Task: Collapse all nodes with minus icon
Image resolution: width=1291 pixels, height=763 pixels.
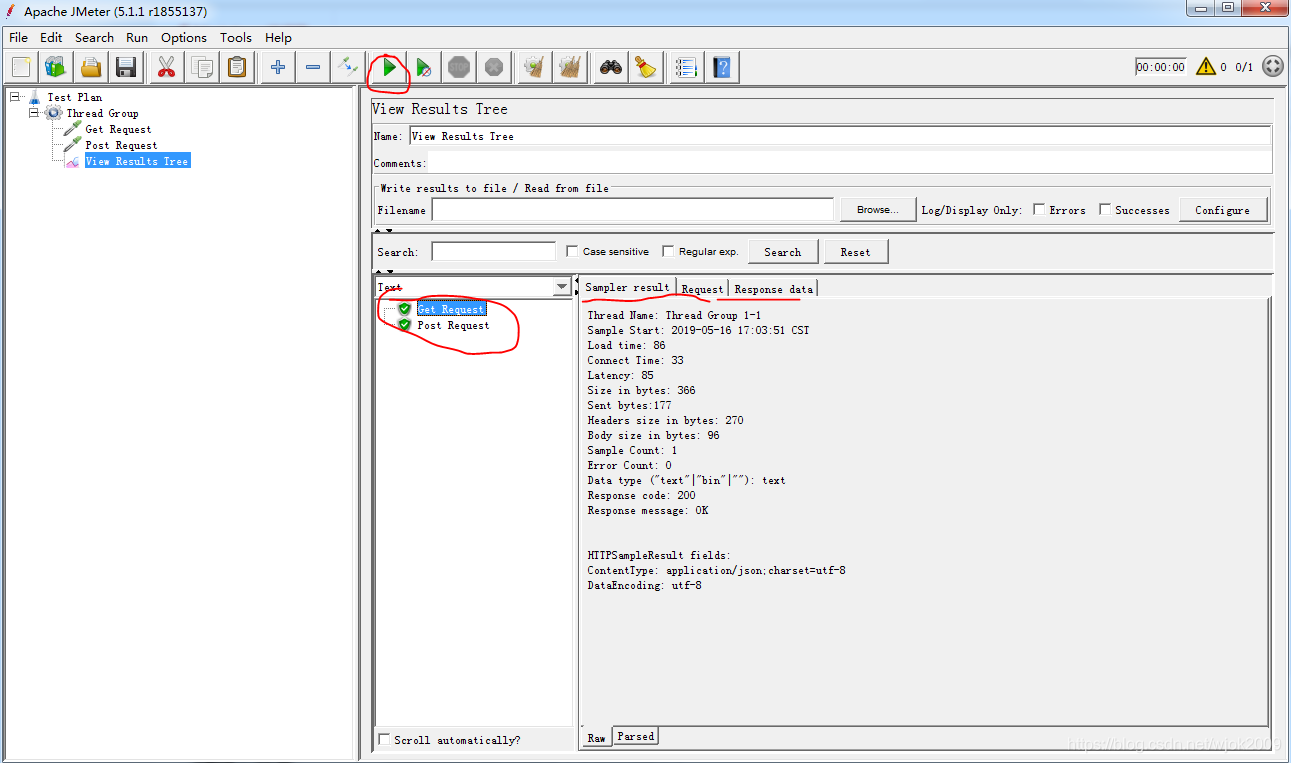Action: click(313, 68)
